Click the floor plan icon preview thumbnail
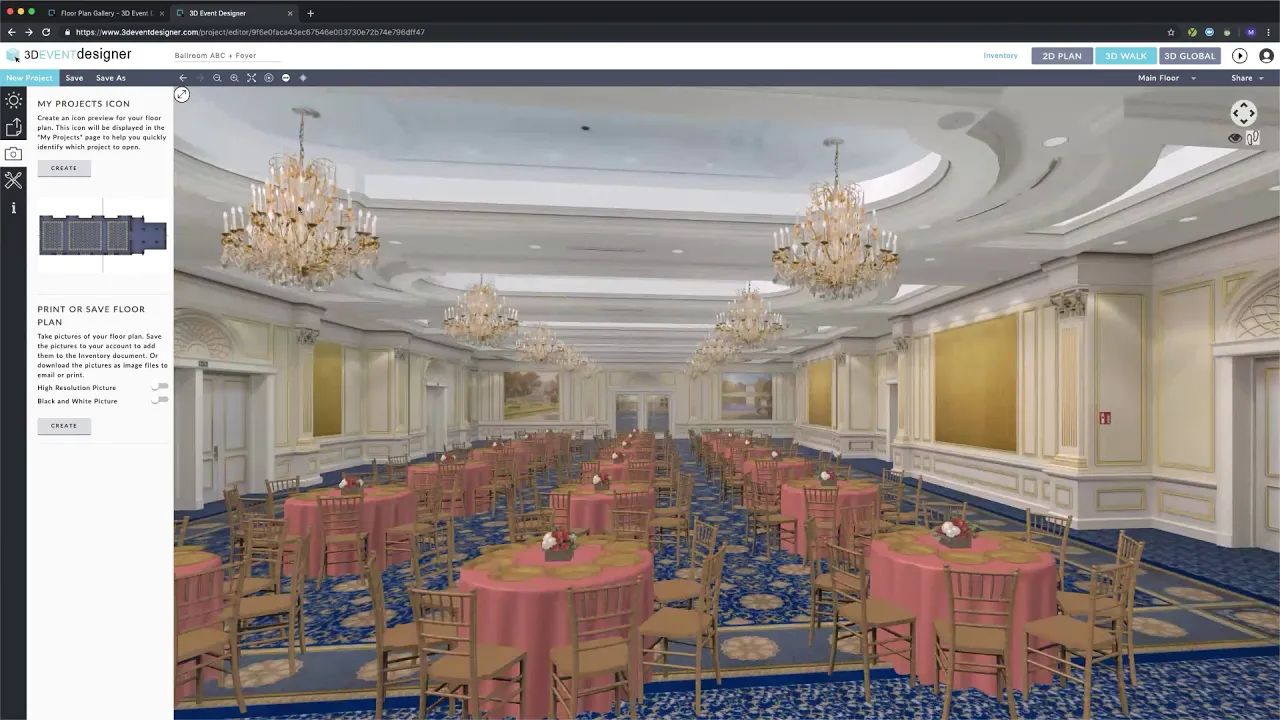The image size is (1280, 720). [102, 236]
